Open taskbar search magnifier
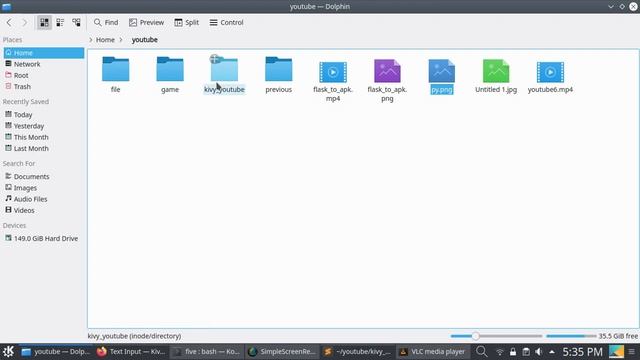640x360 pixels. click(x=482, y=351)
